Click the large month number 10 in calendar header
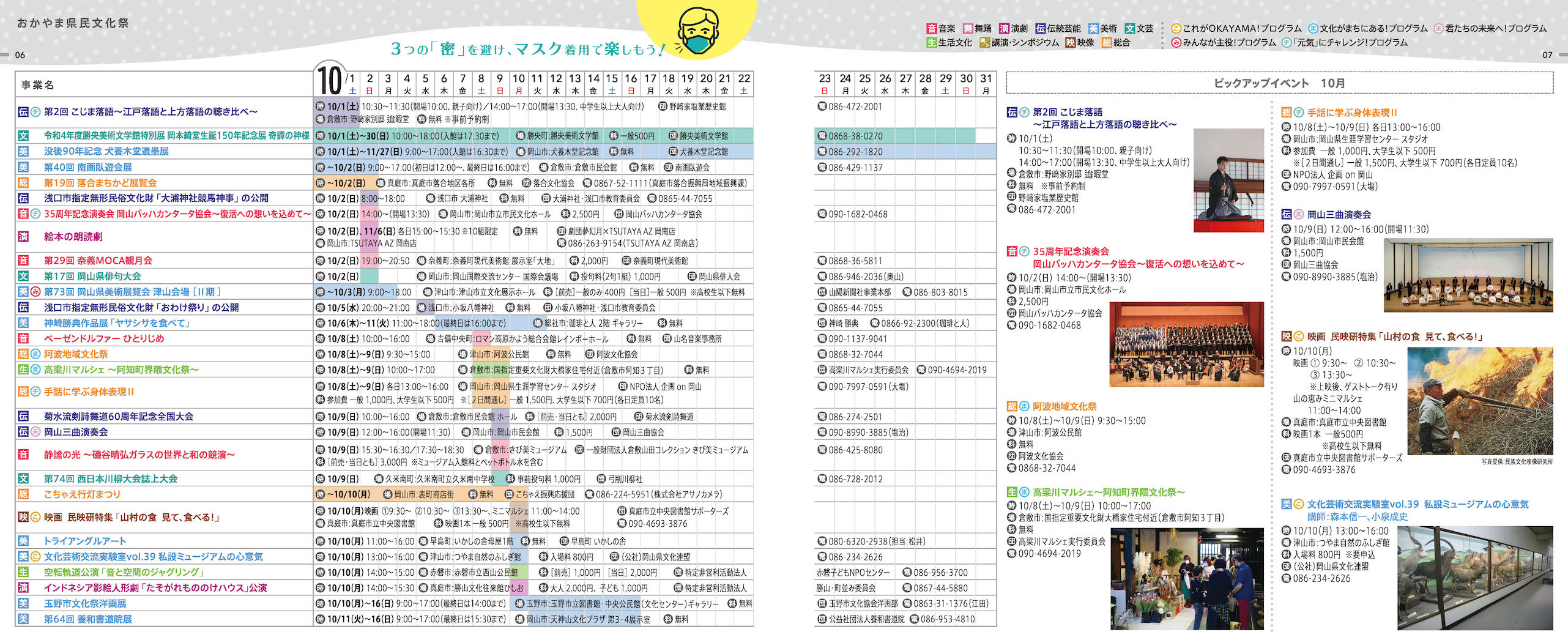This screenshot has width=1568, height=640. [329, 80]
